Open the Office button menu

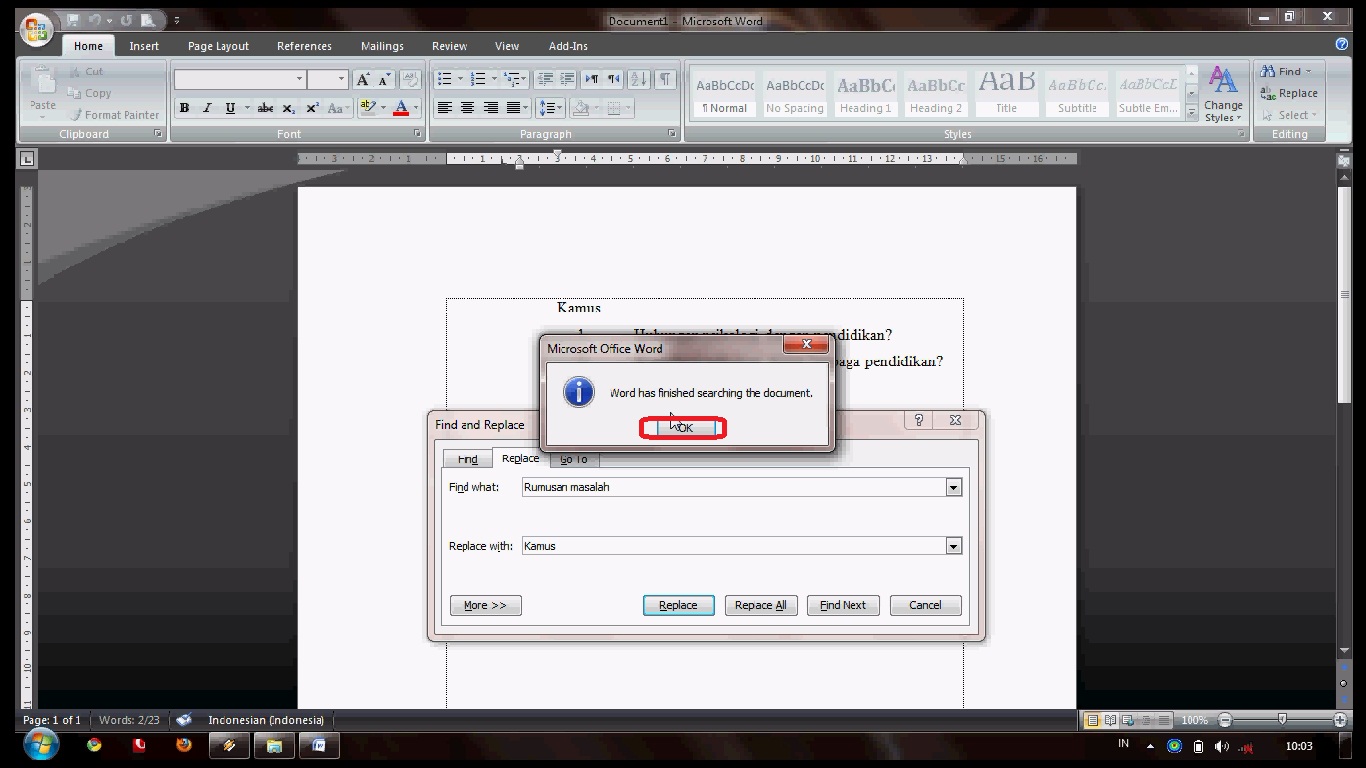[x=36, y=30]
